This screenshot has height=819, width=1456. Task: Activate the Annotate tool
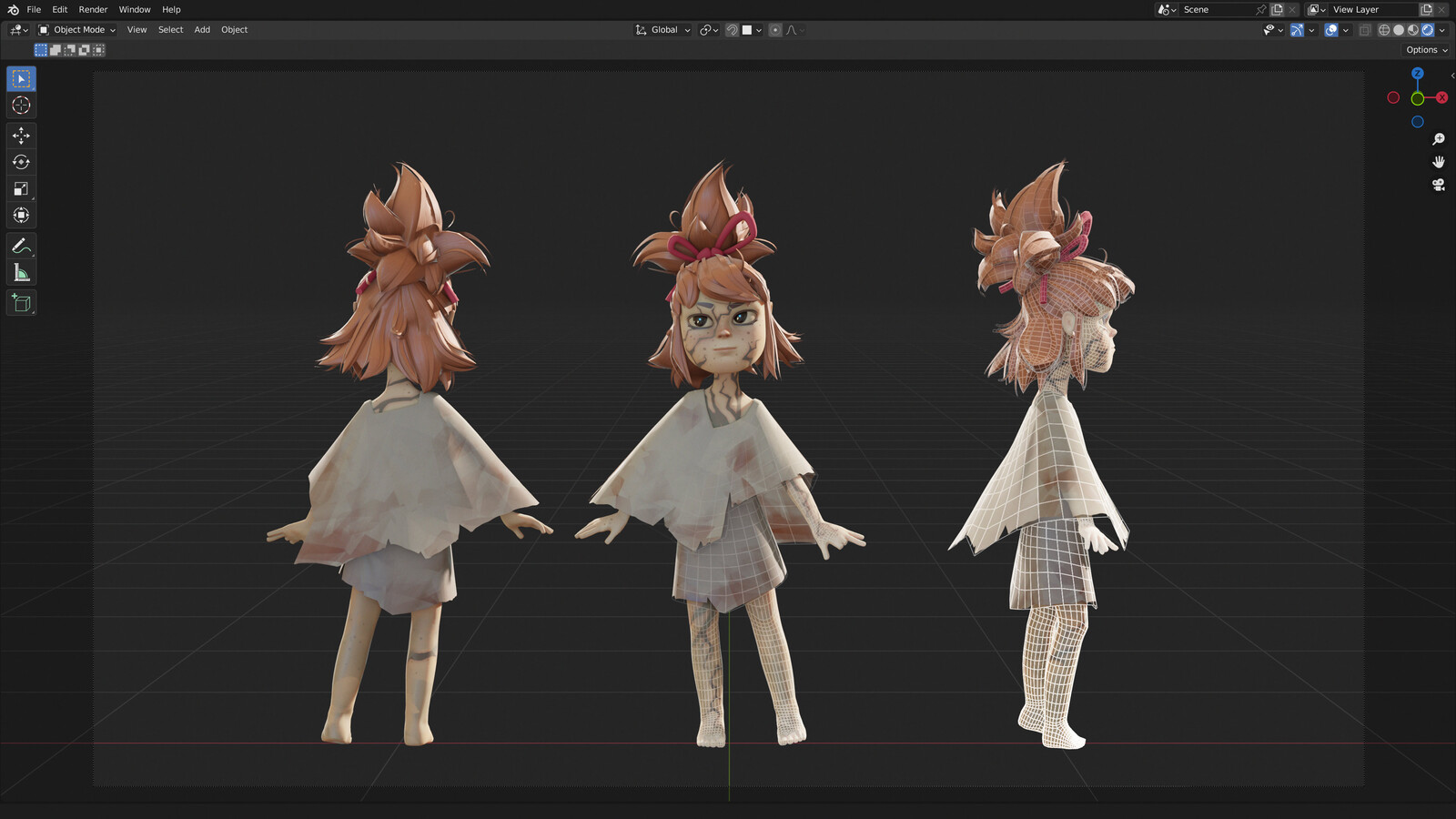pos(21,246)
